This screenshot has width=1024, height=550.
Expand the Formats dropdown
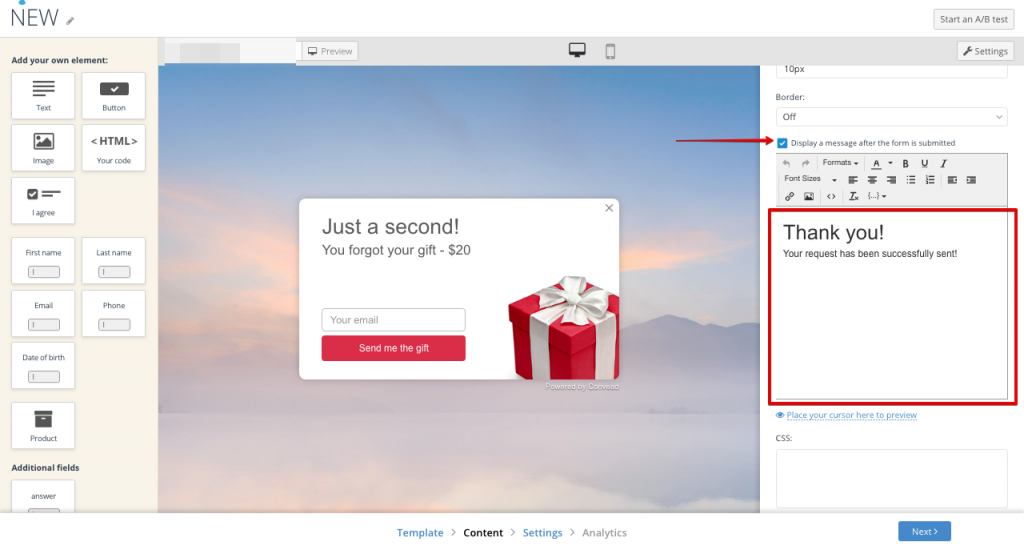[840, 163]
